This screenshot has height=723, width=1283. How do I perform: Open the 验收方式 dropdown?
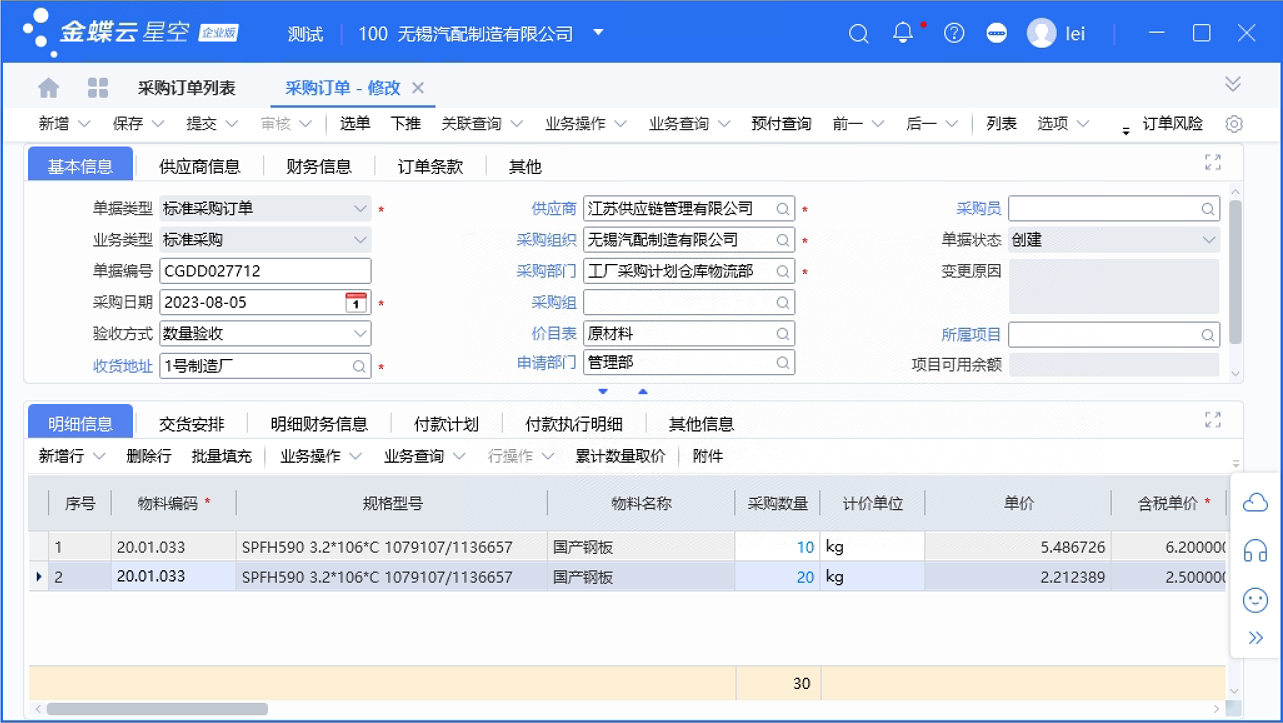tap(360, 333)
